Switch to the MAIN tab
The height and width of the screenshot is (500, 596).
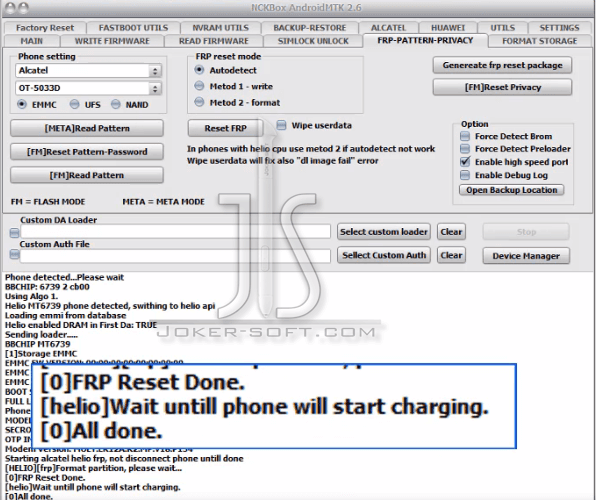click(x=32, y=41)
